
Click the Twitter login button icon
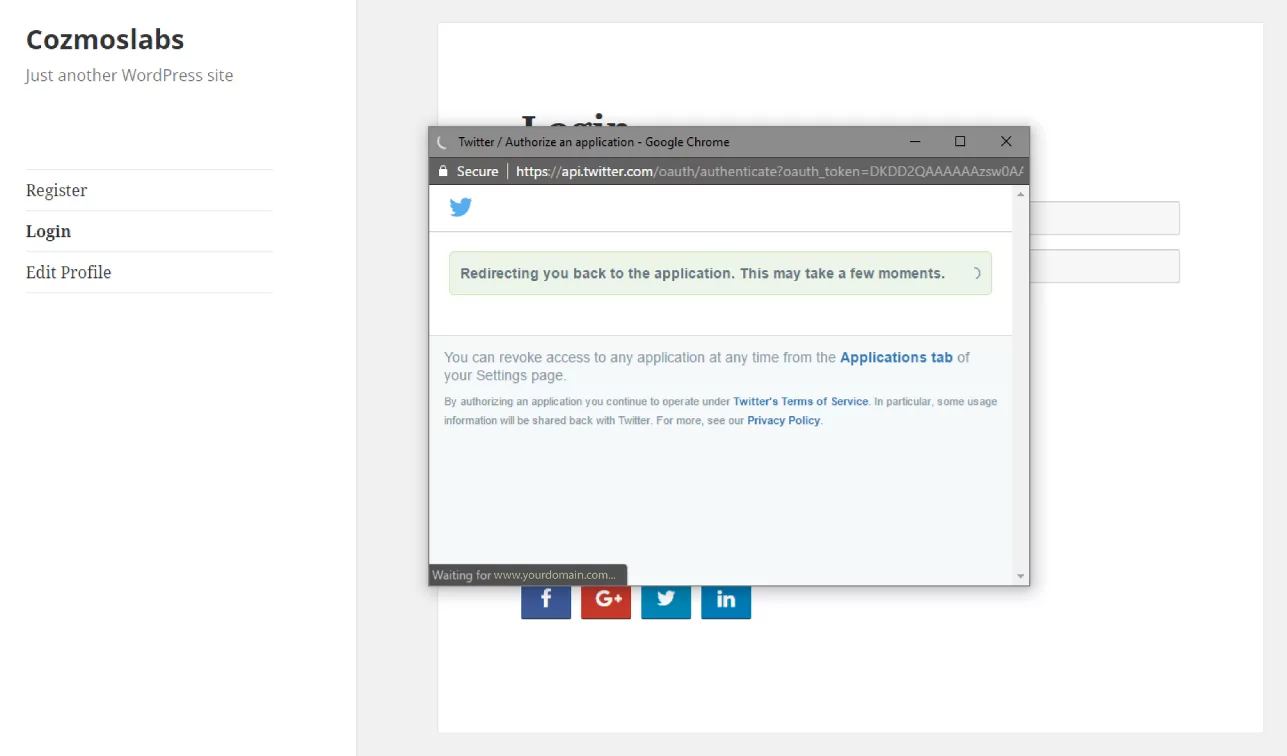pyautogui.click(x=666, y=602)
